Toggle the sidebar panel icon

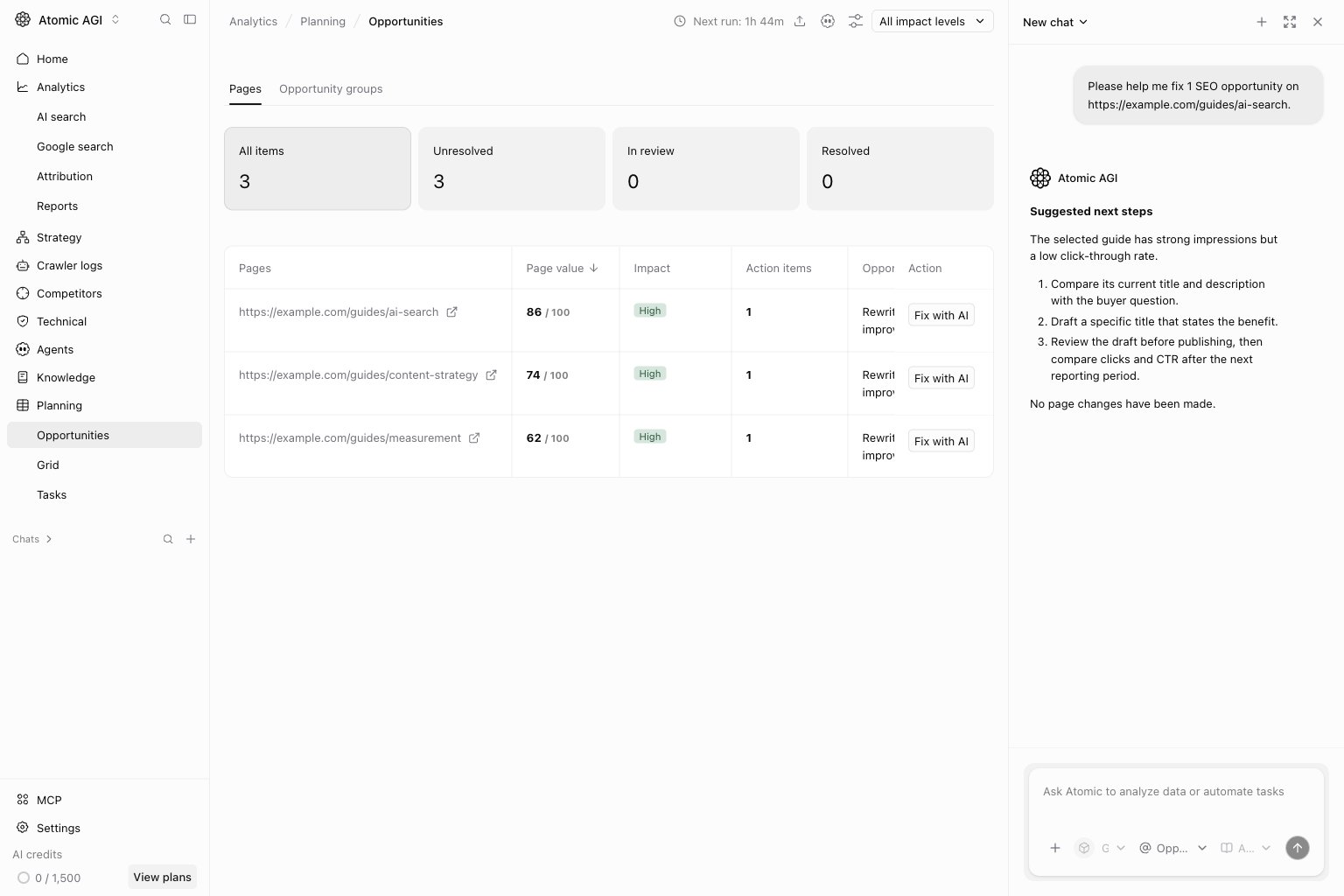point(190,19)
